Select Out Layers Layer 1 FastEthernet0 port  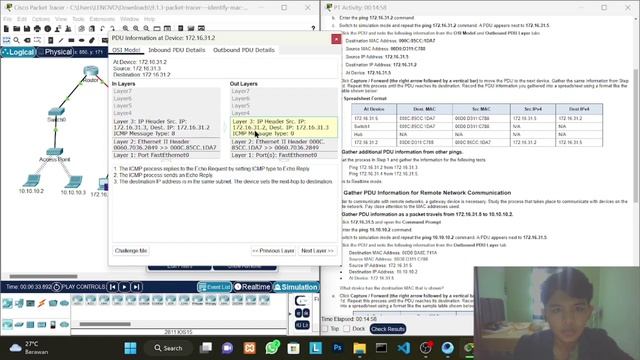[x=284, y=155]
